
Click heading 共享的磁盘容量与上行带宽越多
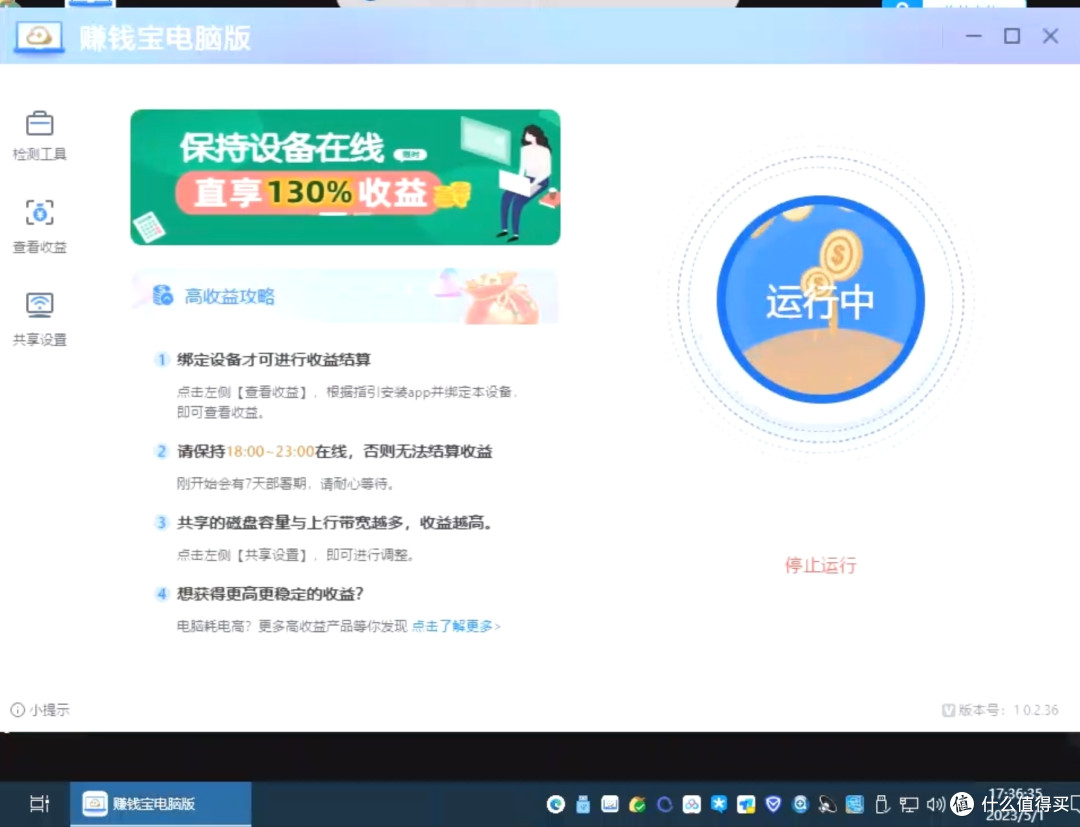pyautogui.click(x=335, y=523)
